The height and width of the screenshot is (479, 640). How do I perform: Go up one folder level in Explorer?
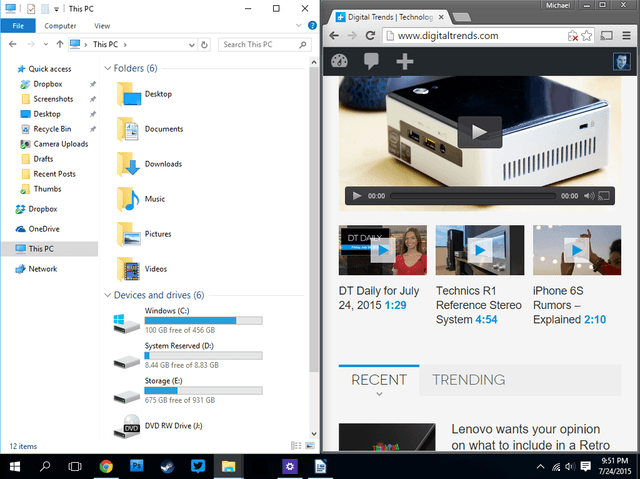pos(60,44)
